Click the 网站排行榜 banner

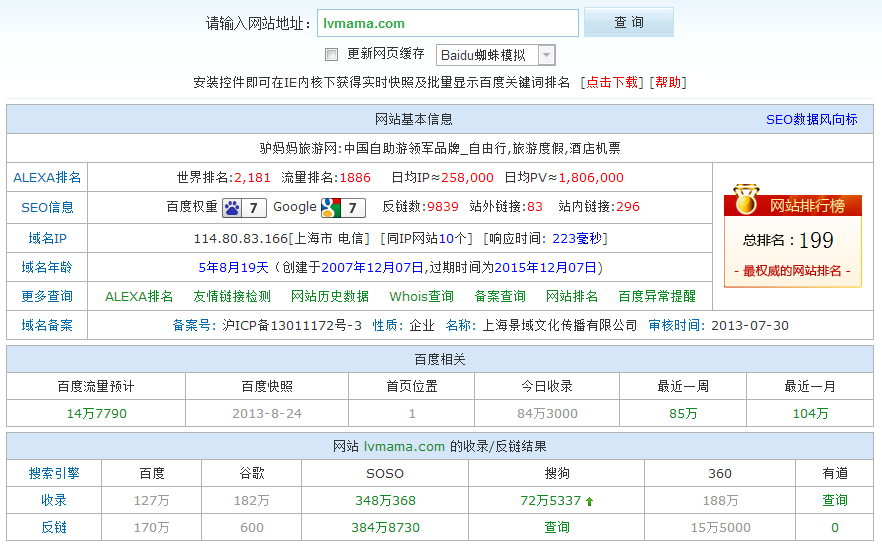pos(793,205)
